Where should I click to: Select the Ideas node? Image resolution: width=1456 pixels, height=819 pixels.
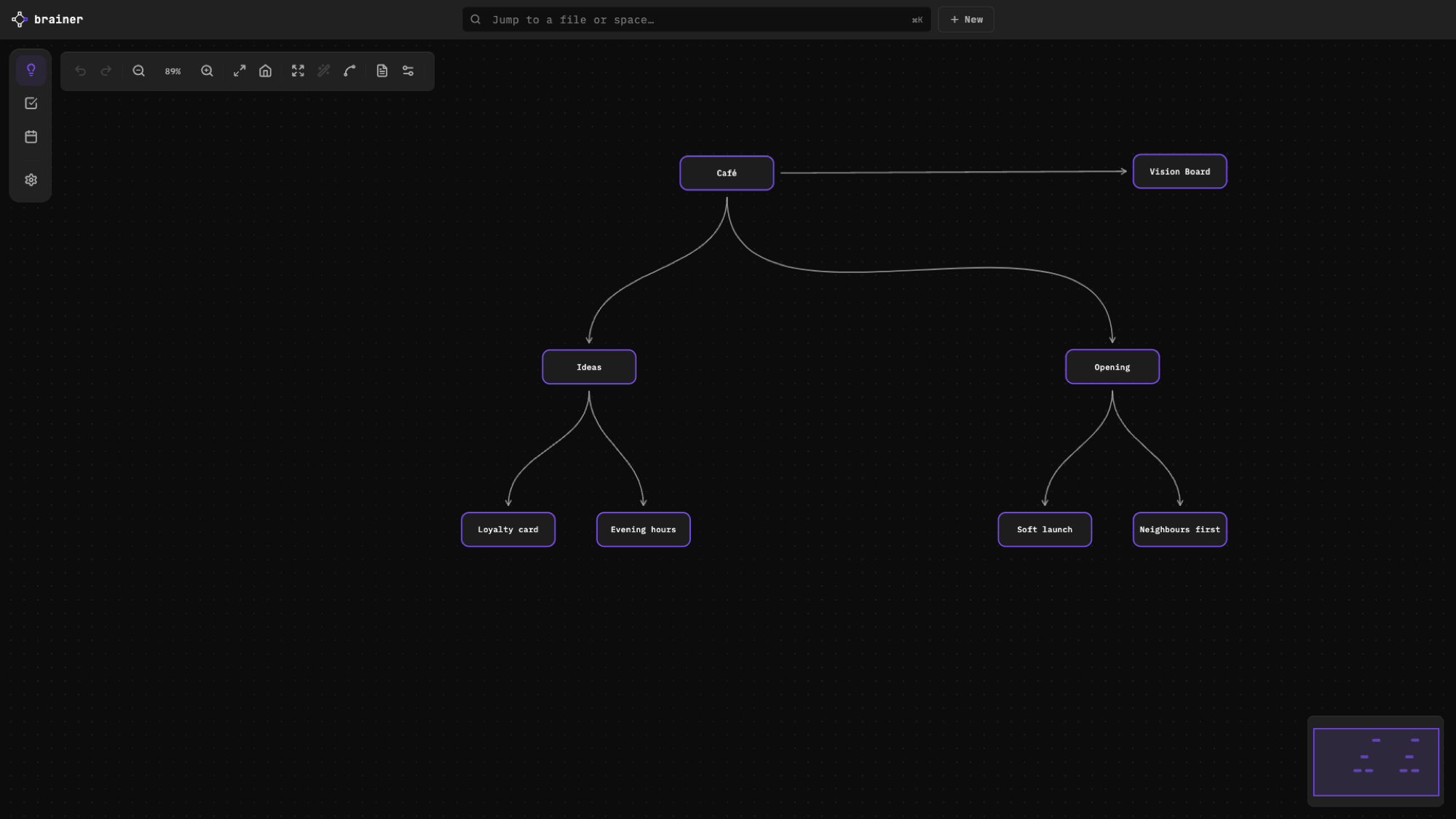point(589,367)
